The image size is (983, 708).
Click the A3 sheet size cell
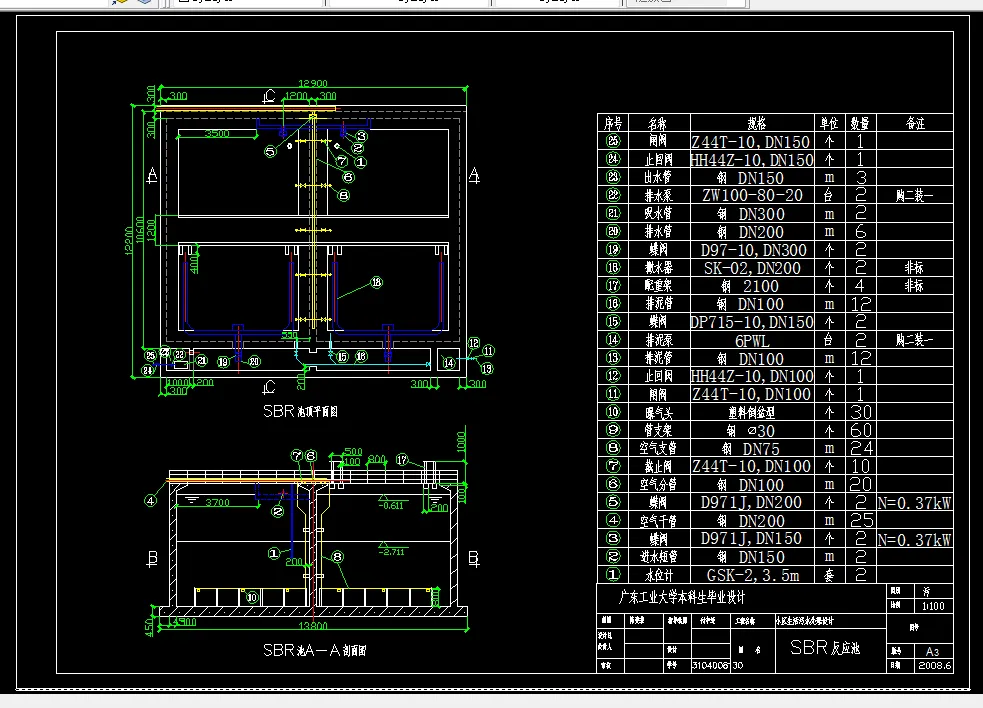(932, 652)
